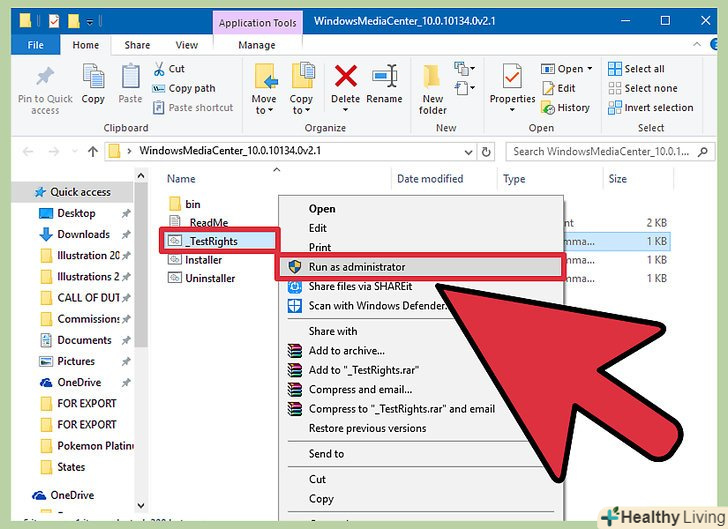The height and width of the screenshot is (529, 728).
Task: Open the States folder in navigation pane
Action: (x=71, y=467)
